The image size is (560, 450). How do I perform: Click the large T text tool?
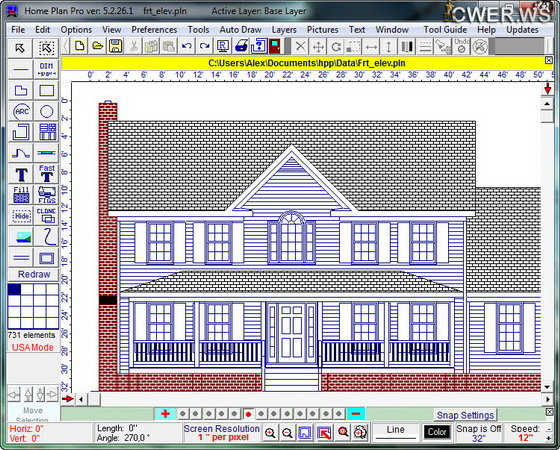coord(20,174)
